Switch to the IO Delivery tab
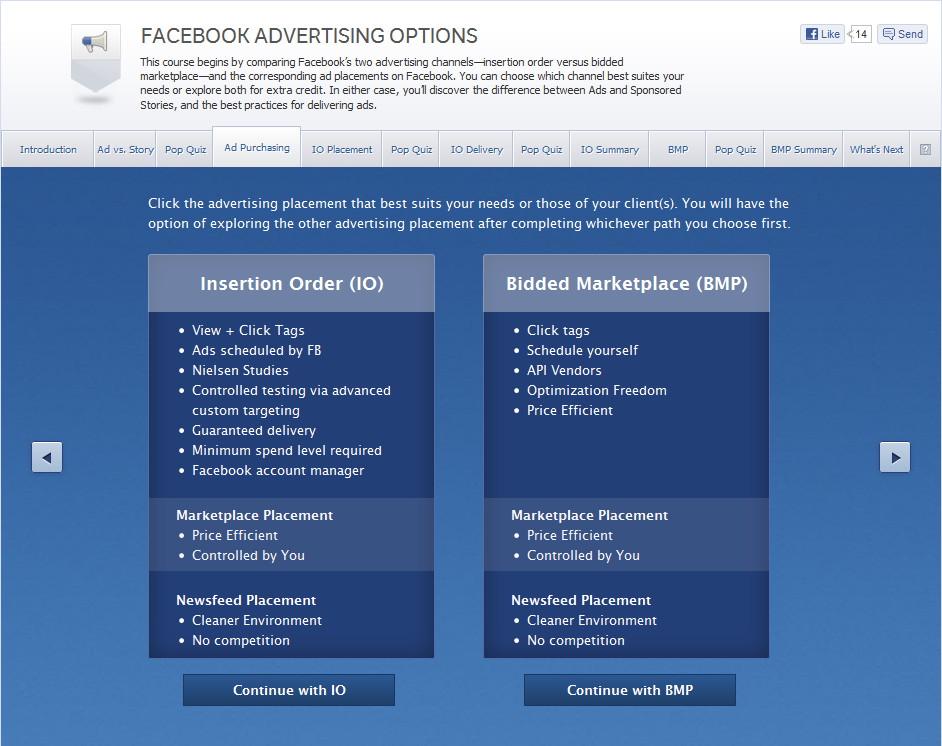Viewport: 942px width, 746px height. pos(476,150)
